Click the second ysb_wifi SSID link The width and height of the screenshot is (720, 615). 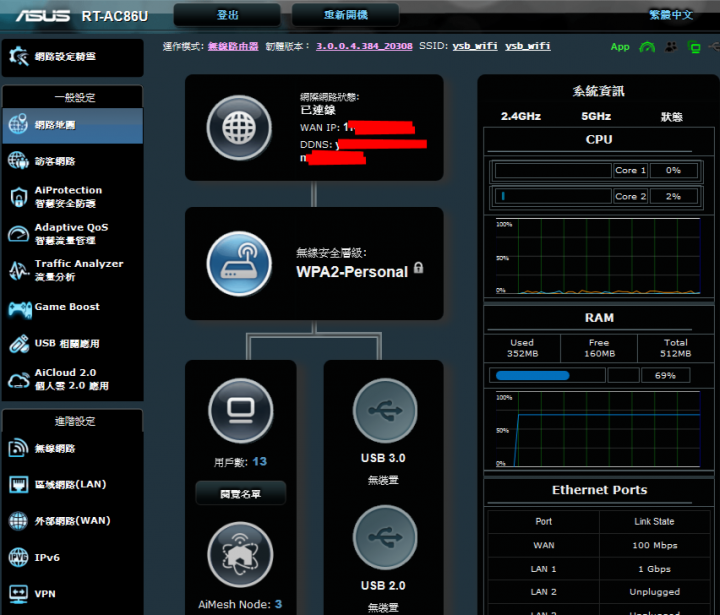(528, 46)
